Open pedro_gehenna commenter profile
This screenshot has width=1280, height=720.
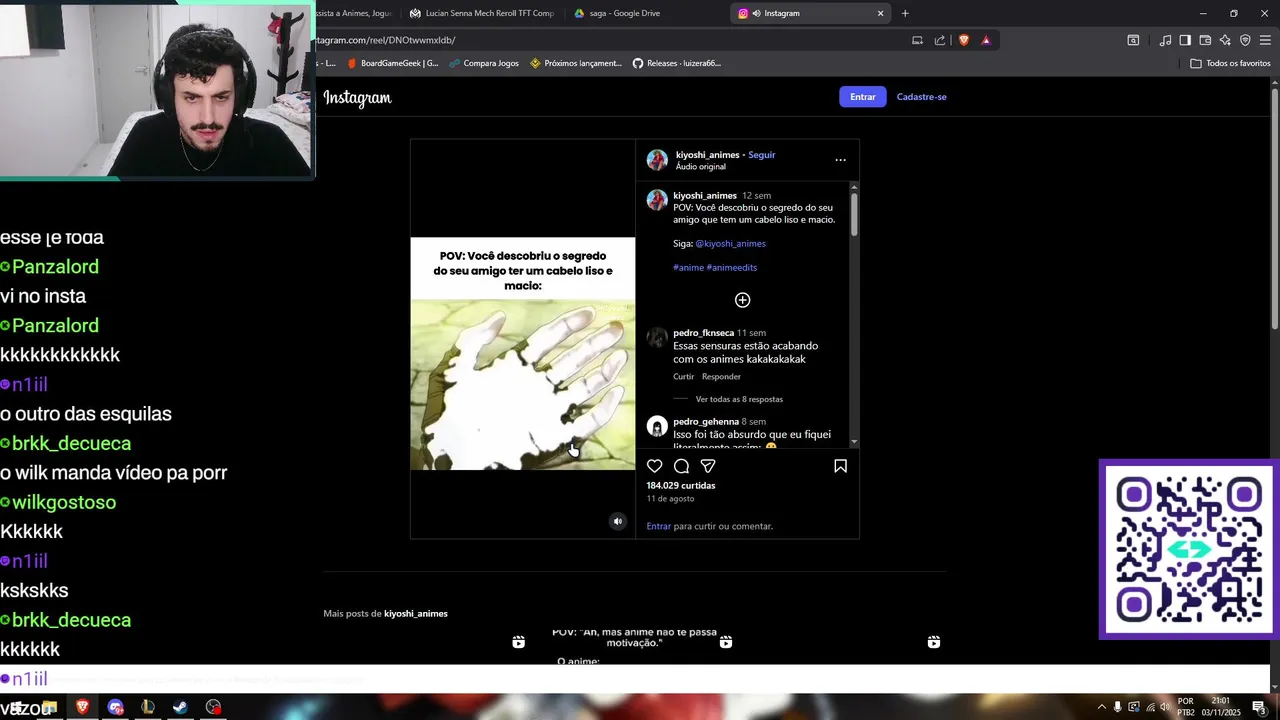click(x=705, y=422)
